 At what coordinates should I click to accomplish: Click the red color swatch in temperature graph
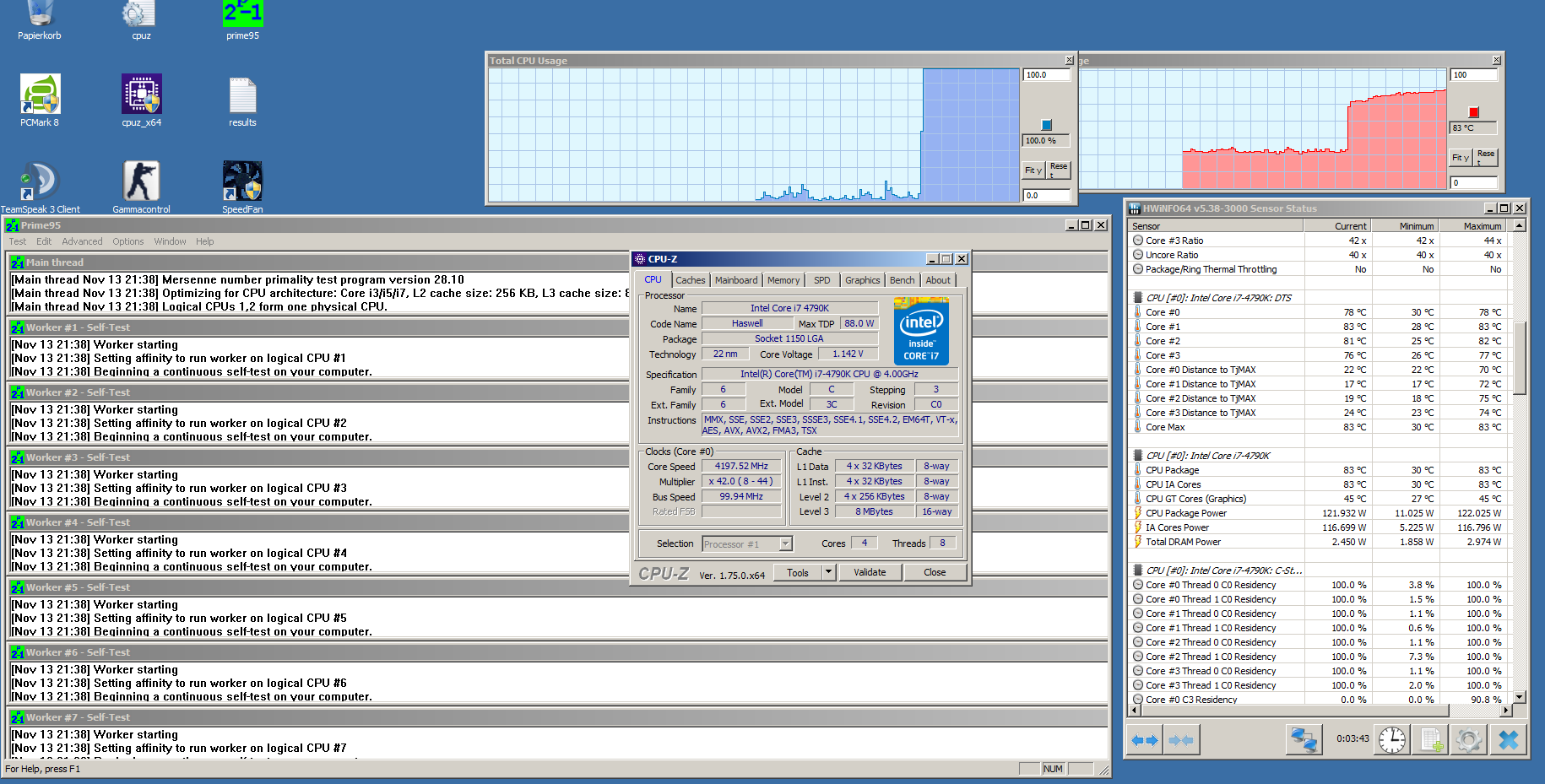(1474, 112)
